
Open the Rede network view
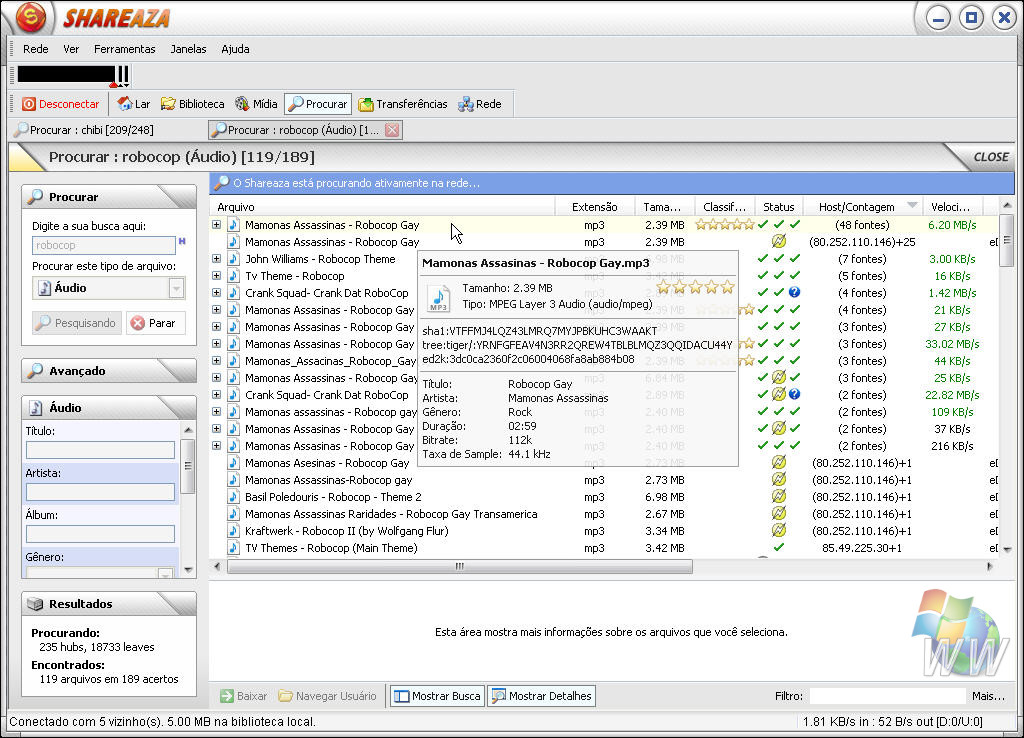[x=480, y=104]
